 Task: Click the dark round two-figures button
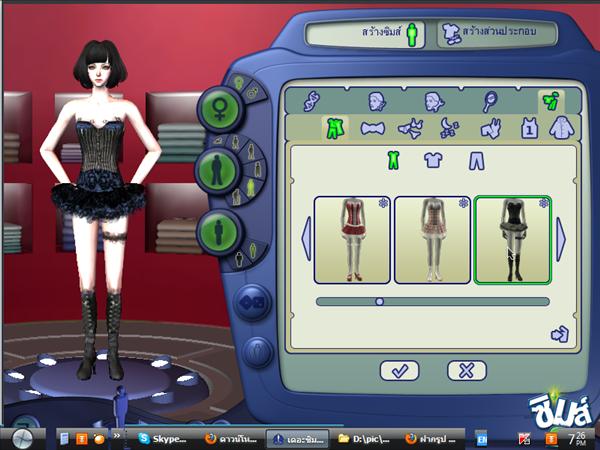[x=257, y=352]
